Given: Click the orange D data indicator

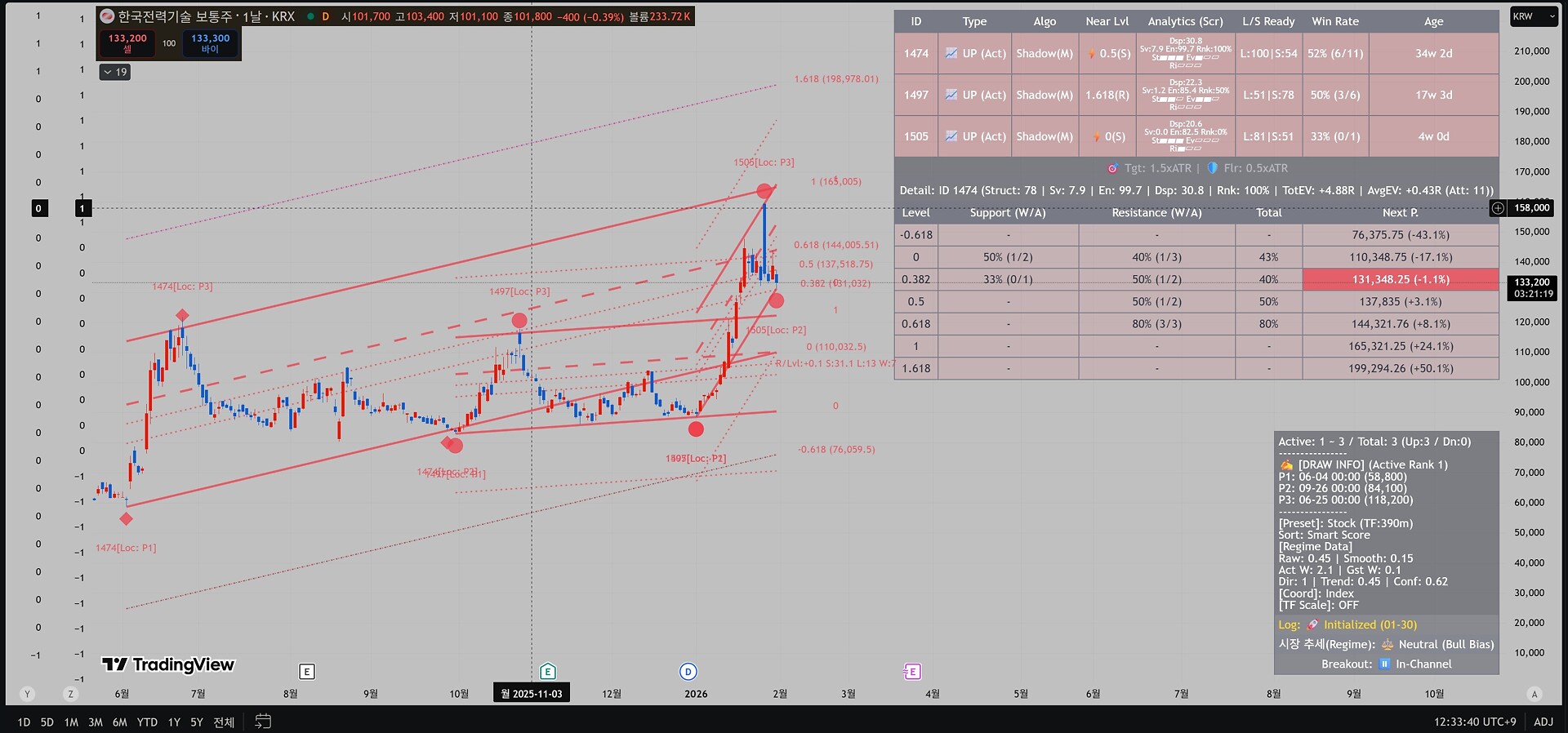Looking at the screenshot, I should coord(326,16).
